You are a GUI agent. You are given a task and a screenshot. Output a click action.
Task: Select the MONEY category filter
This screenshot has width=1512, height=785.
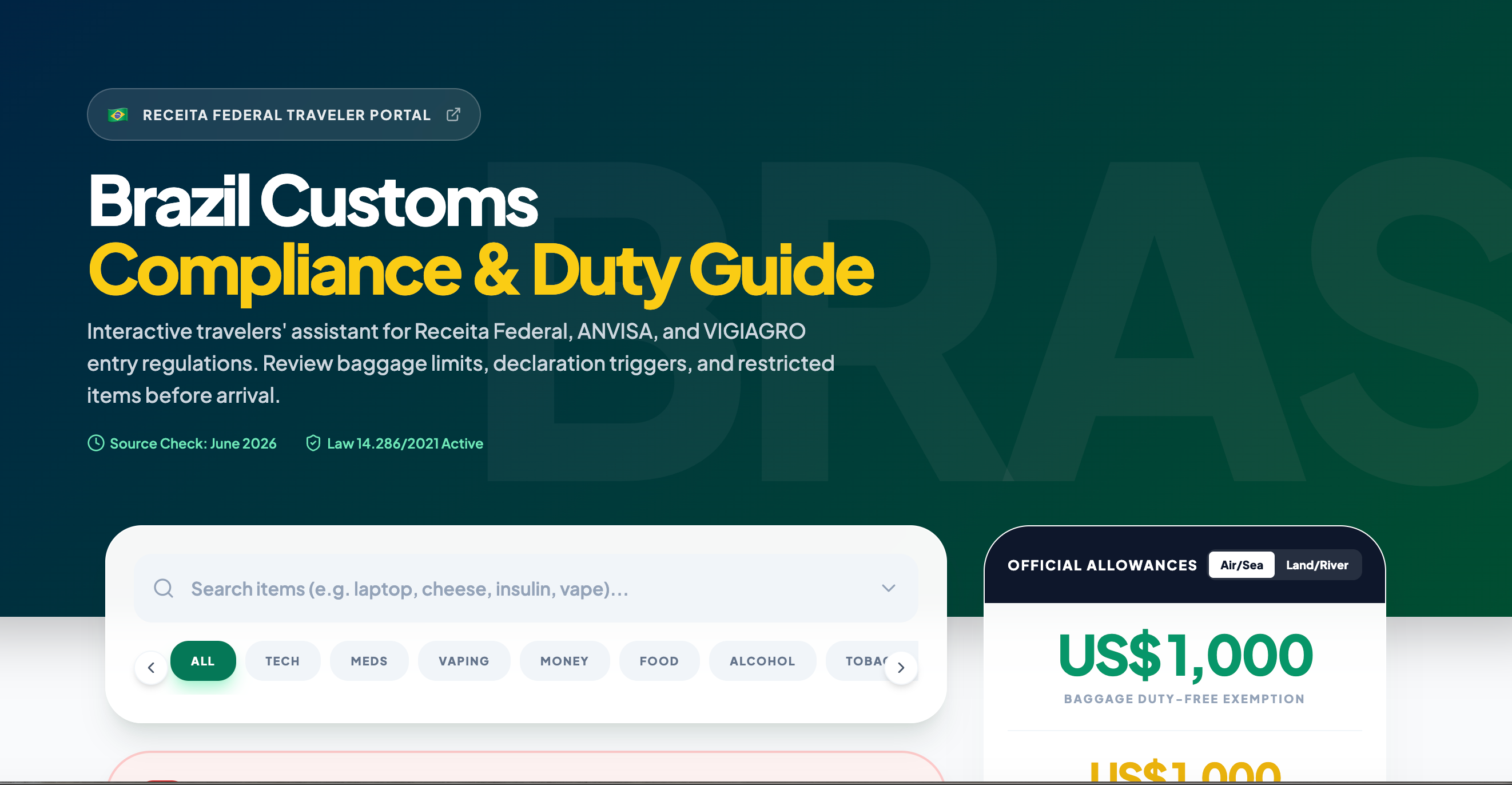pyautogui.click(x=564, y=660)
